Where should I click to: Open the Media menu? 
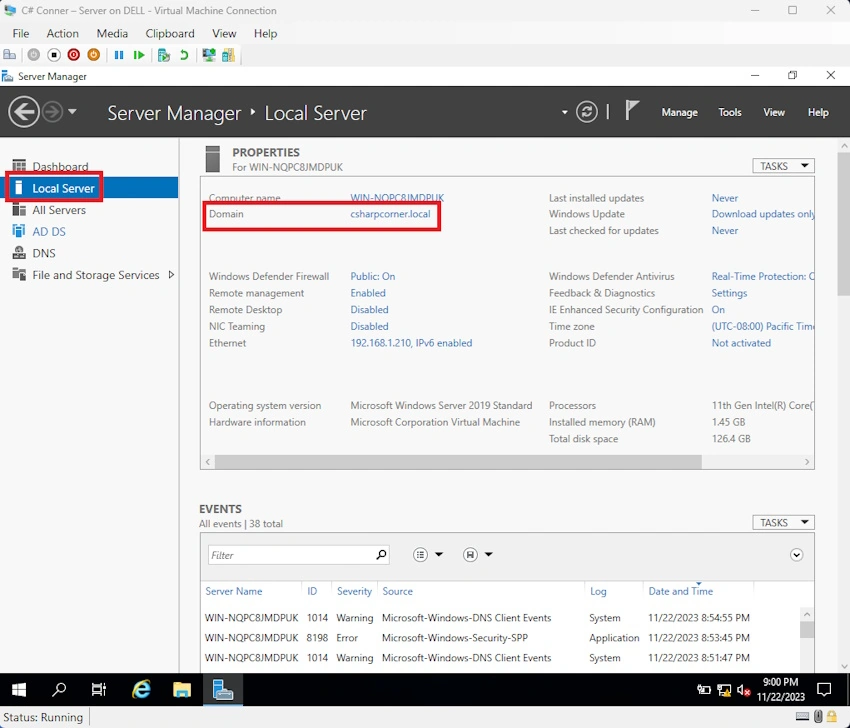coord(112,34)
